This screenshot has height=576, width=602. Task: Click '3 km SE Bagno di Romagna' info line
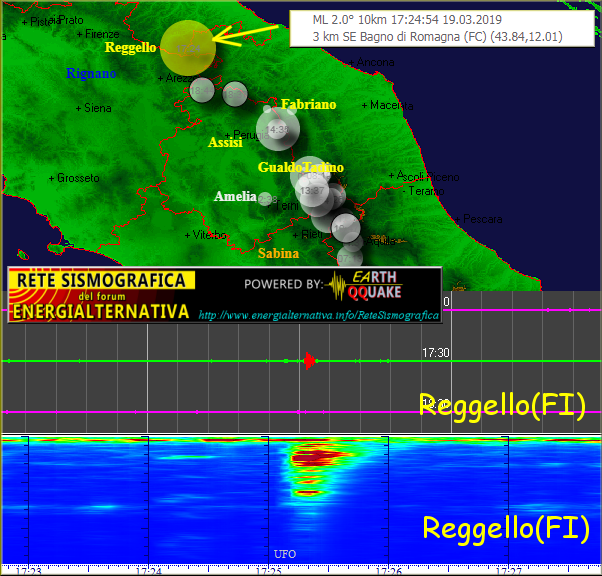point(438,36)
